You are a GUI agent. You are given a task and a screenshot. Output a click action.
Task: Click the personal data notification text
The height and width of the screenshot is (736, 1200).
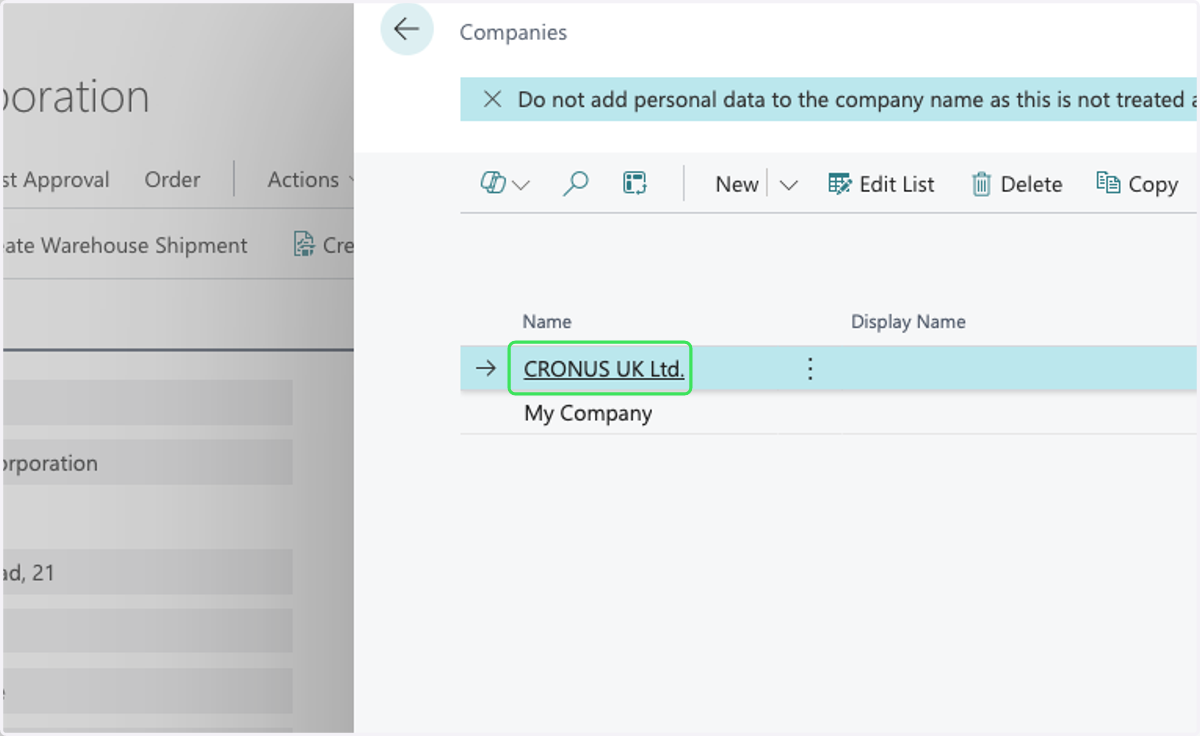[857, 100]
